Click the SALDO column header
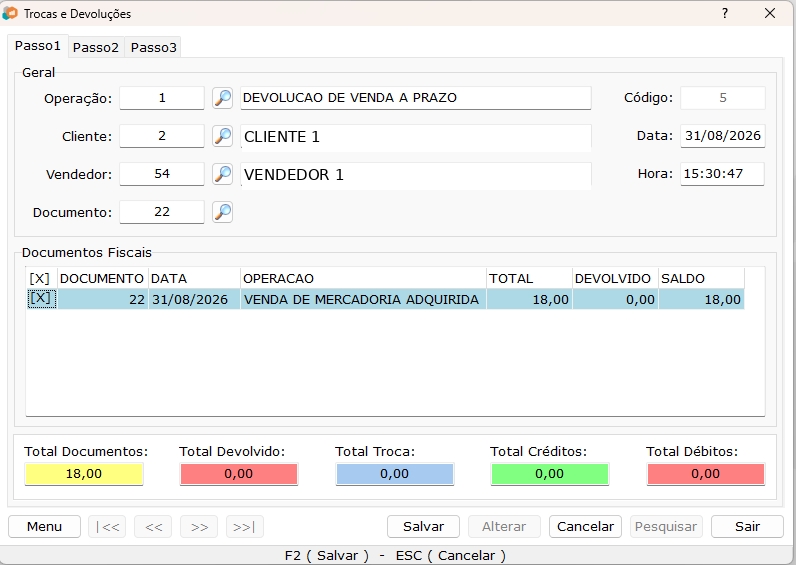The height and width of the screenshot is (565, 796). [x=702, y=278]
